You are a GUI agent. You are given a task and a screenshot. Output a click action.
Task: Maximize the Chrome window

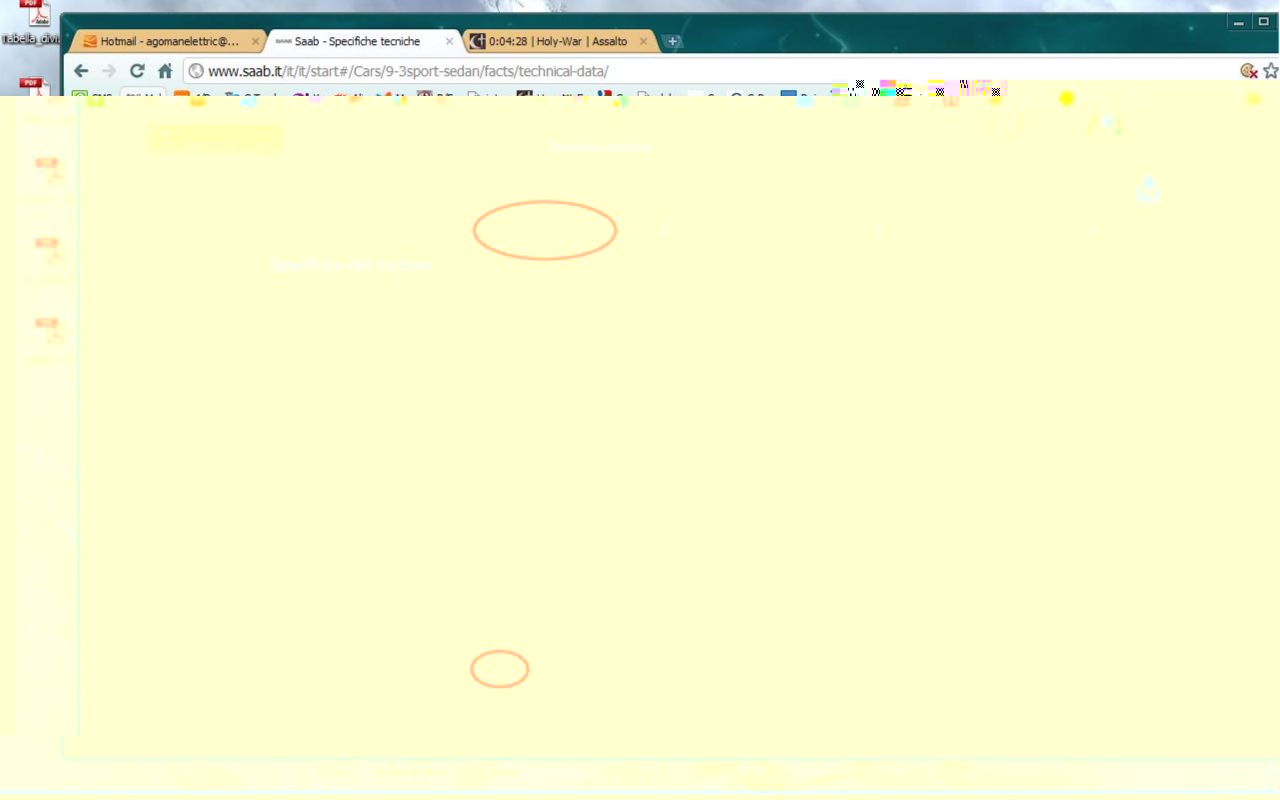click(x=1263, y=22)
